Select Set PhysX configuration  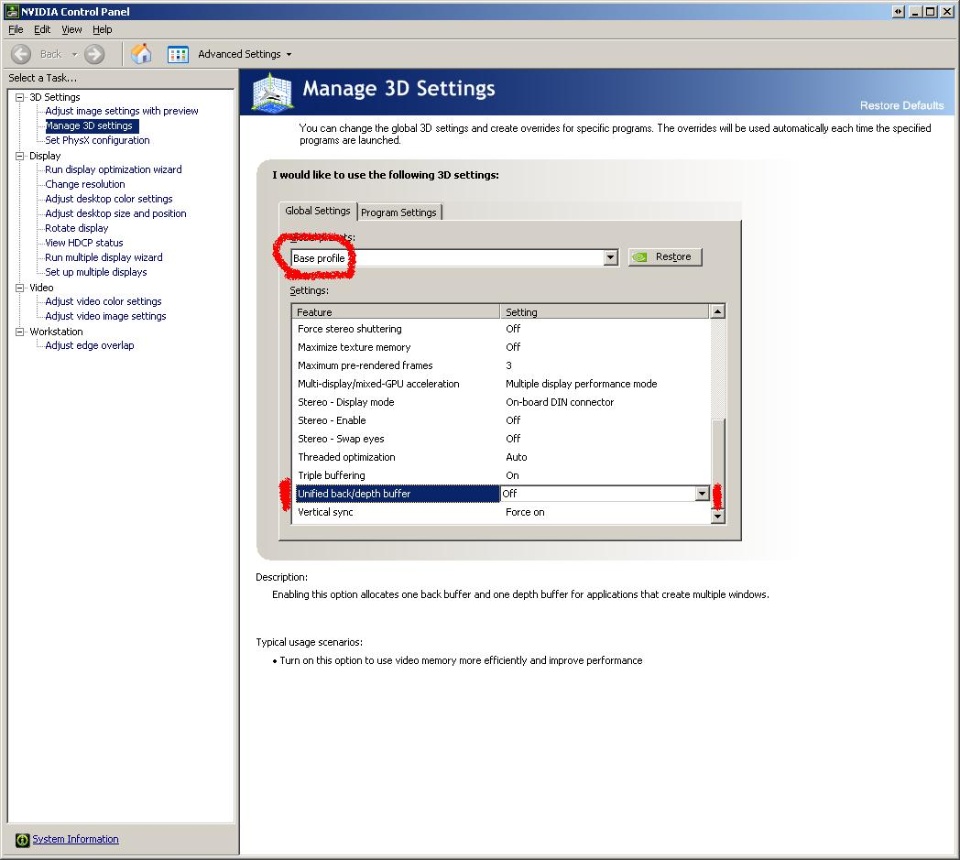[x=97, y=141]
